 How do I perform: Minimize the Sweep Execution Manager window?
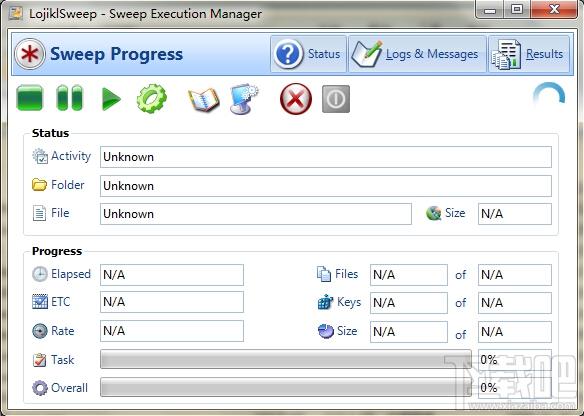(490, 10)
